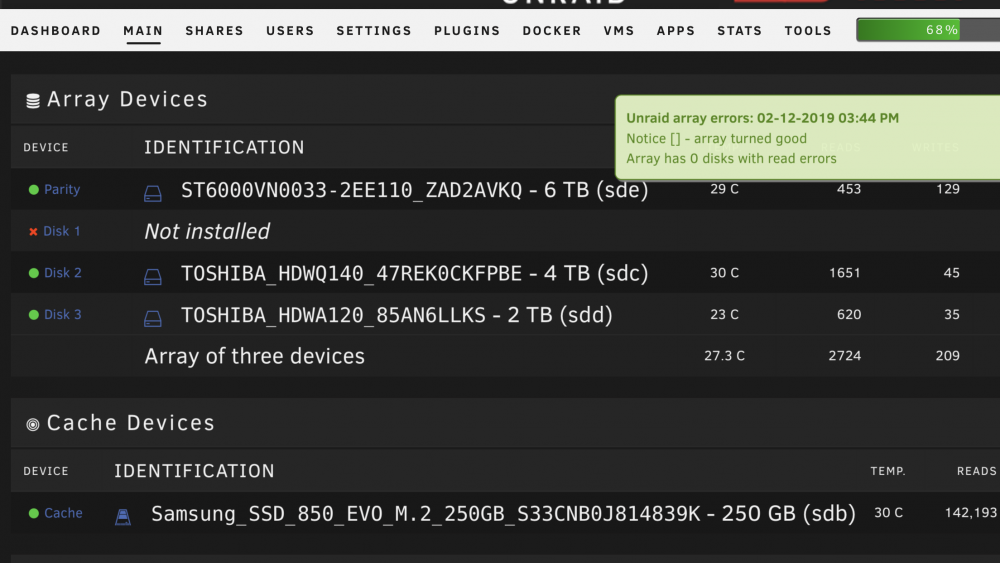Click the Disk 1 red X status icon

tap(33, 231)
